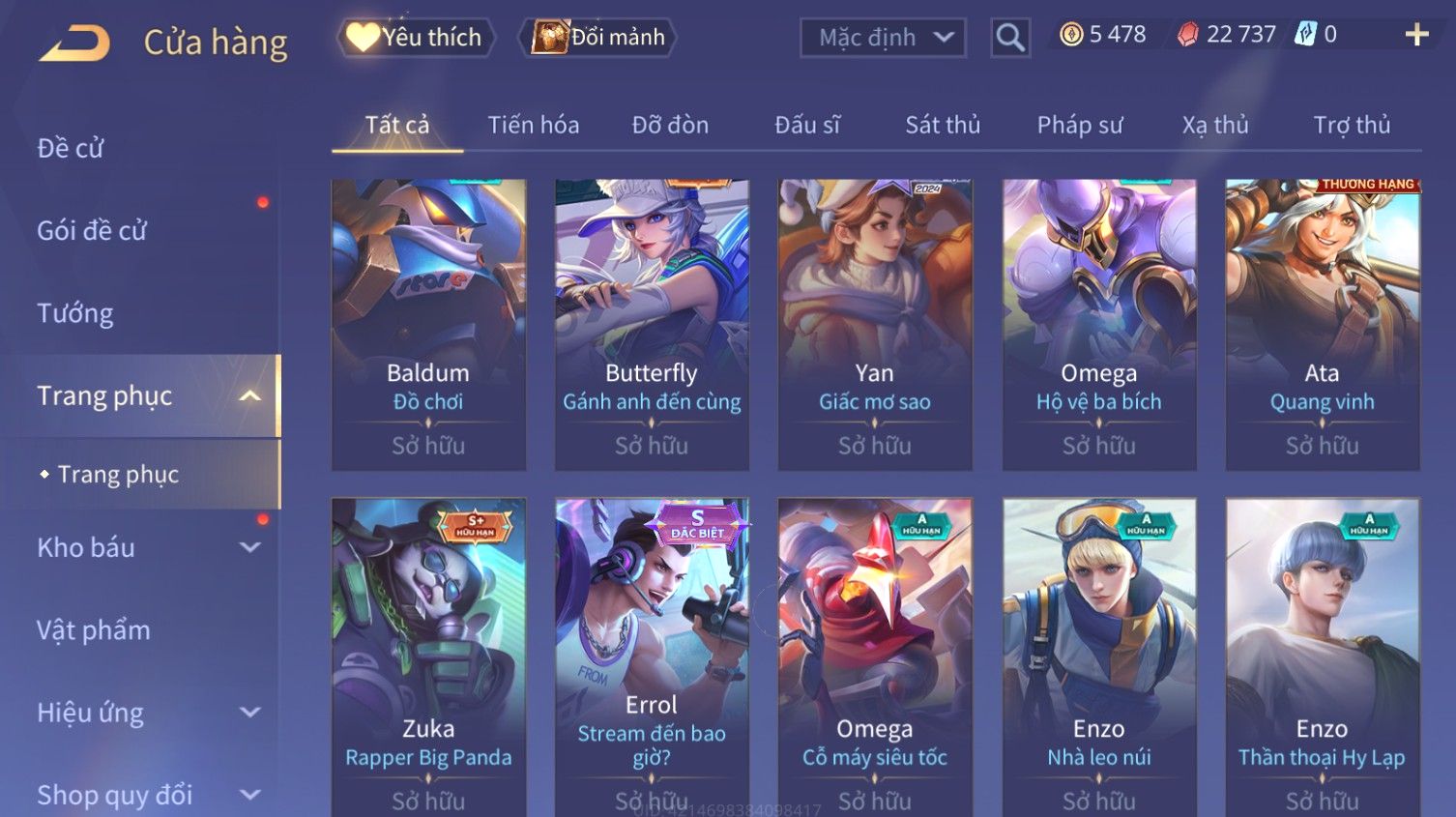The width and height of the screenshot is (1456, 817).
Task: Select the Tiến hóa tab
Action: pos(534,125)
